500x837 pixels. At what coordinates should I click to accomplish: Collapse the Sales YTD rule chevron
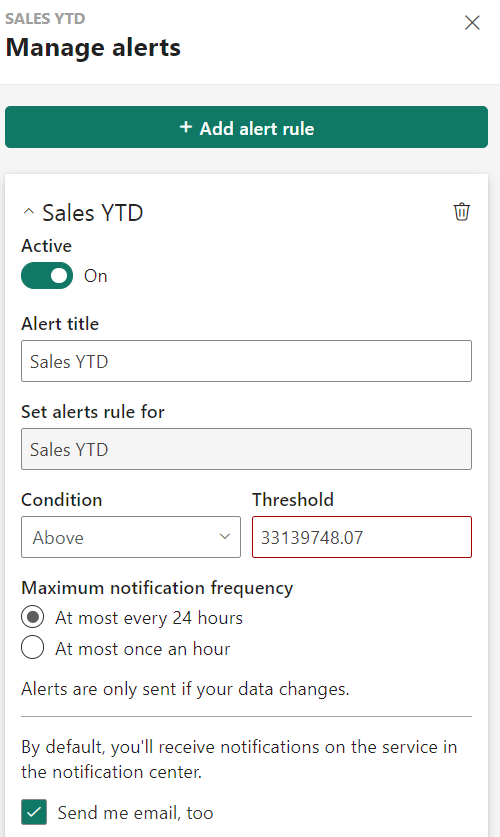coord(29,212)
